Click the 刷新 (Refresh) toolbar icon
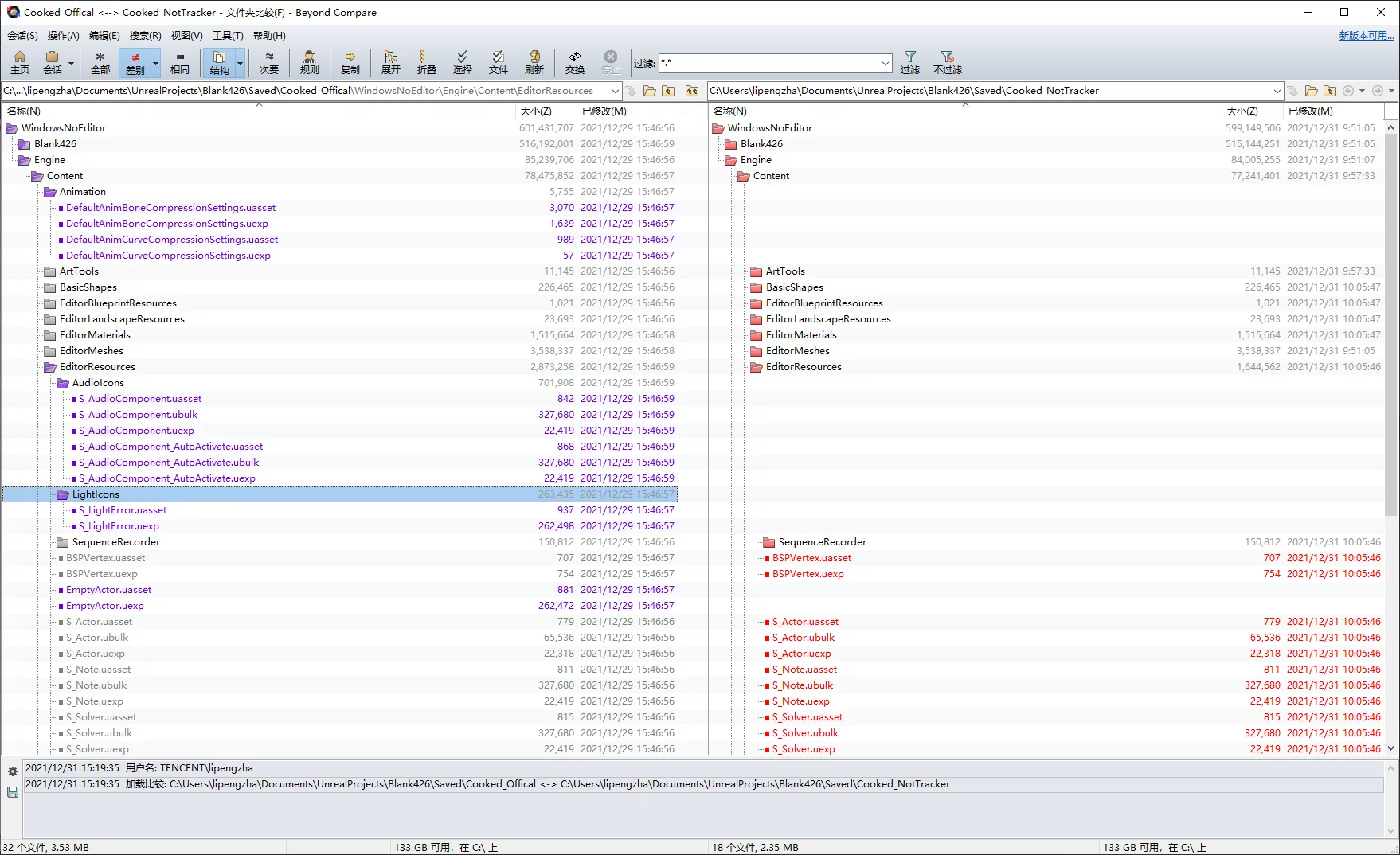This screenshot has width=1400, height=855. 534,62
